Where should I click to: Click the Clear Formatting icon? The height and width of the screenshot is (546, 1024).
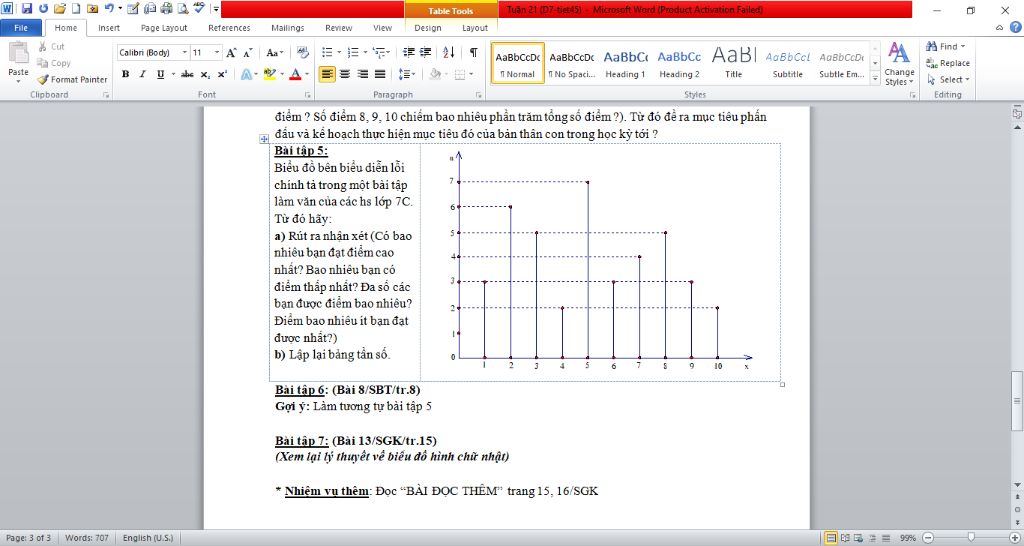click(302, 52)
